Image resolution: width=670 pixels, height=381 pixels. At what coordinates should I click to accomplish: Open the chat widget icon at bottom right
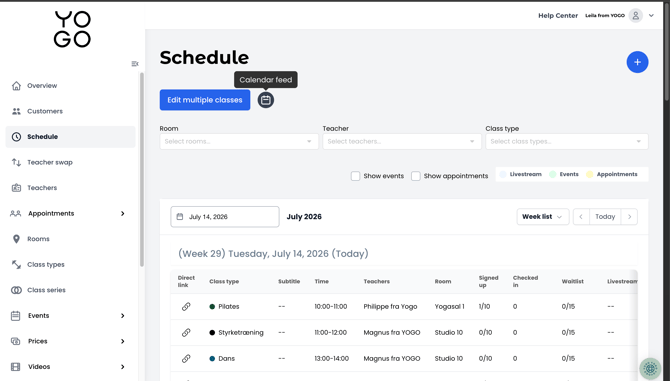650,368
